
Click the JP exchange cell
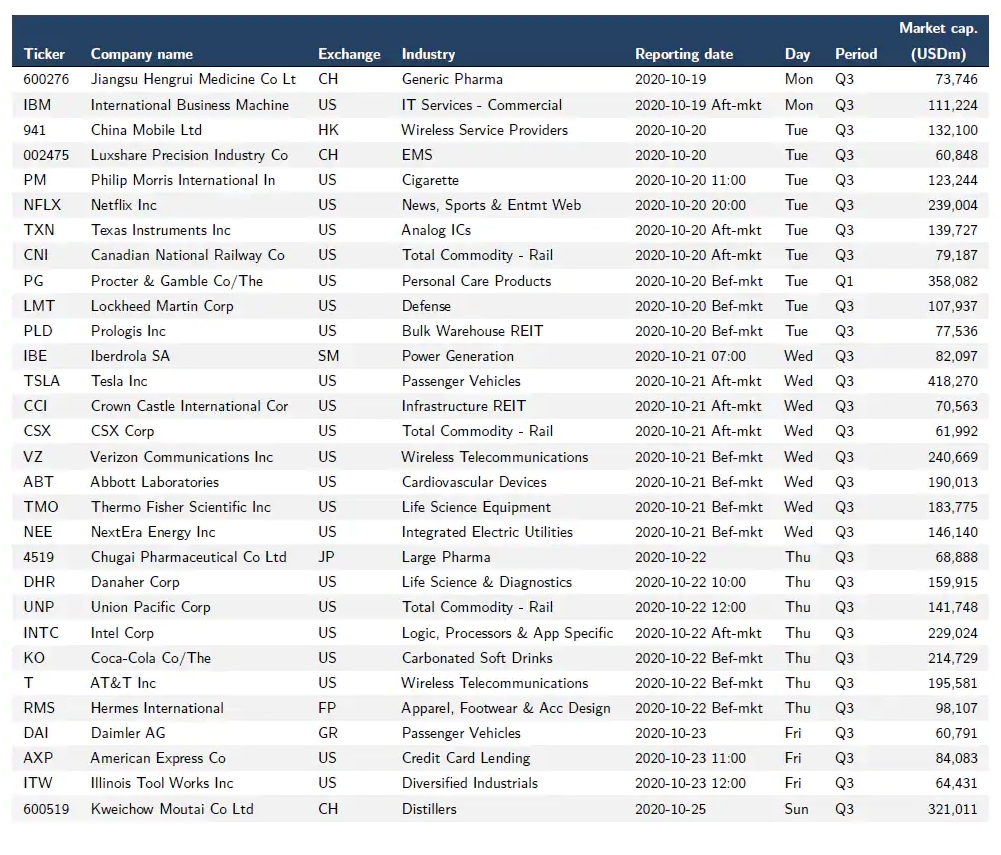coord(326,557)
